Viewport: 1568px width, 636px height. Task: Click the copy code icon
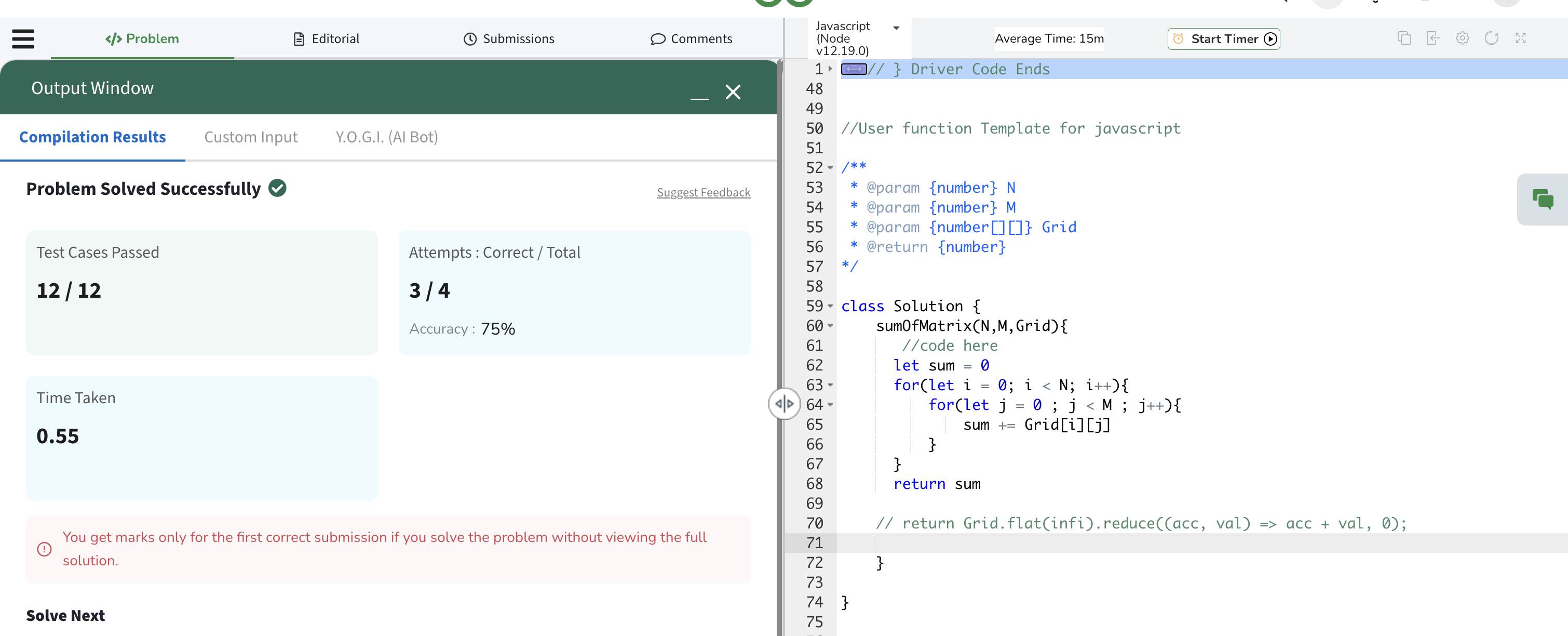(1403, 38)
